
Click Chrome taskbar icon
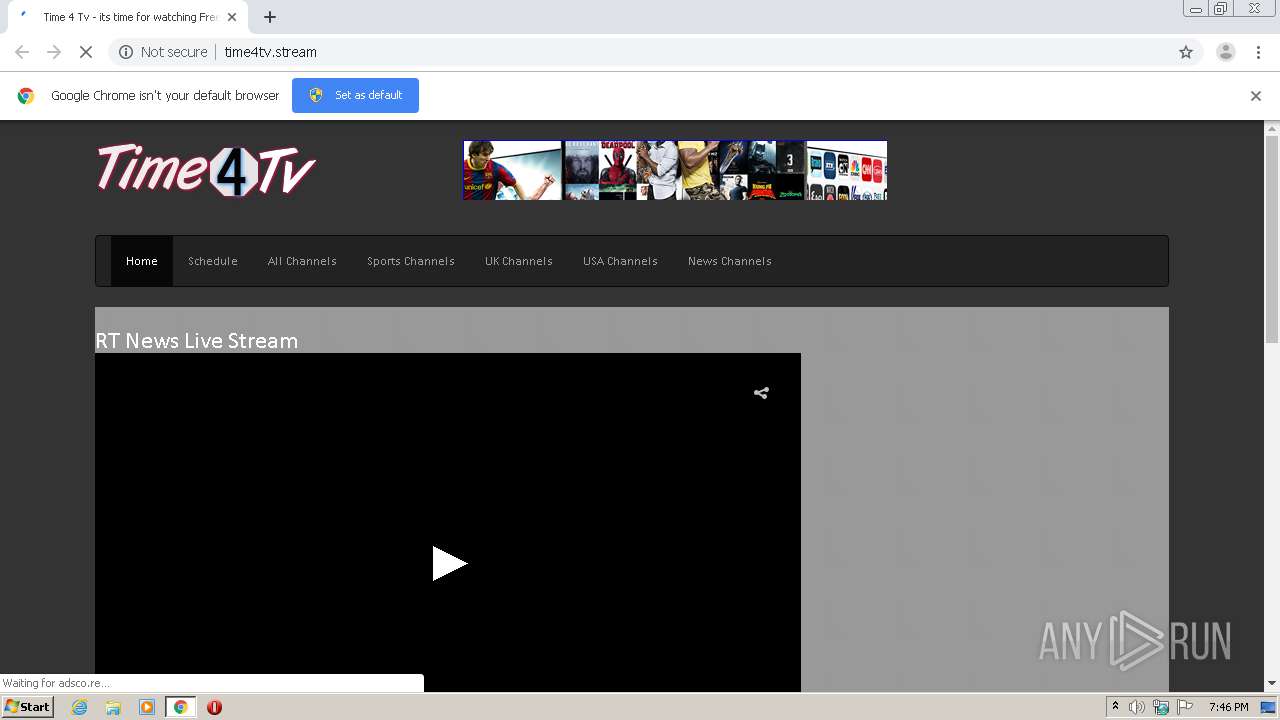(180, 707)
